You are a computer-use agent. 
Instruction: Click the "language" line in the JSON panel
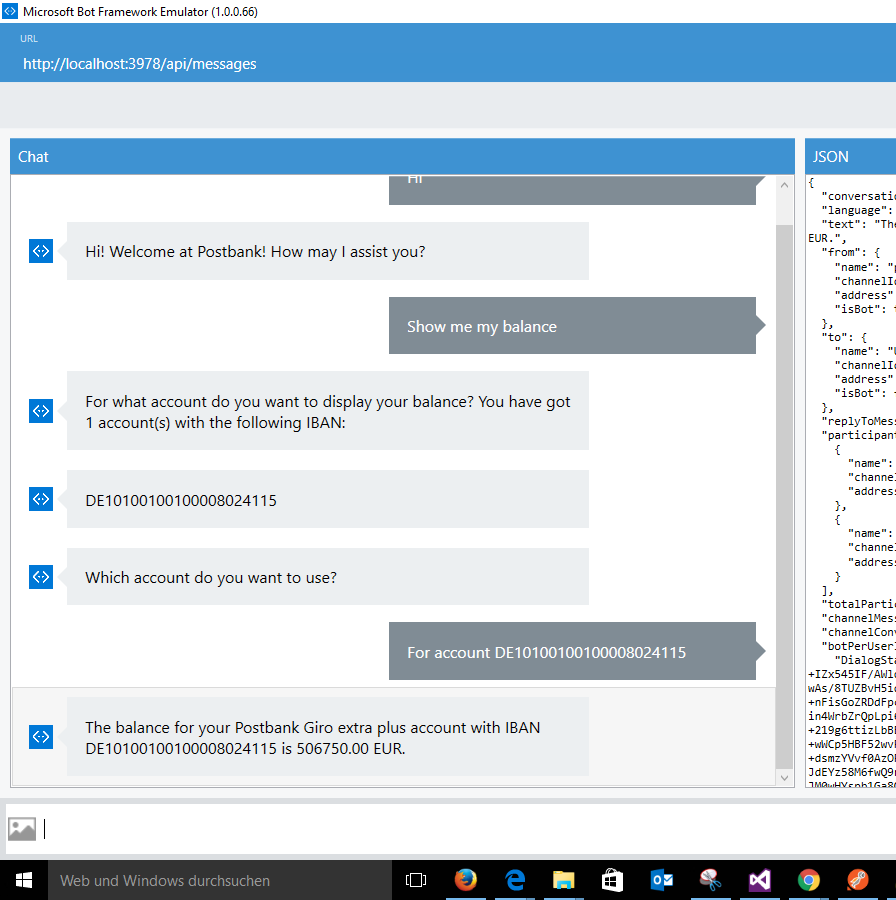858,210
